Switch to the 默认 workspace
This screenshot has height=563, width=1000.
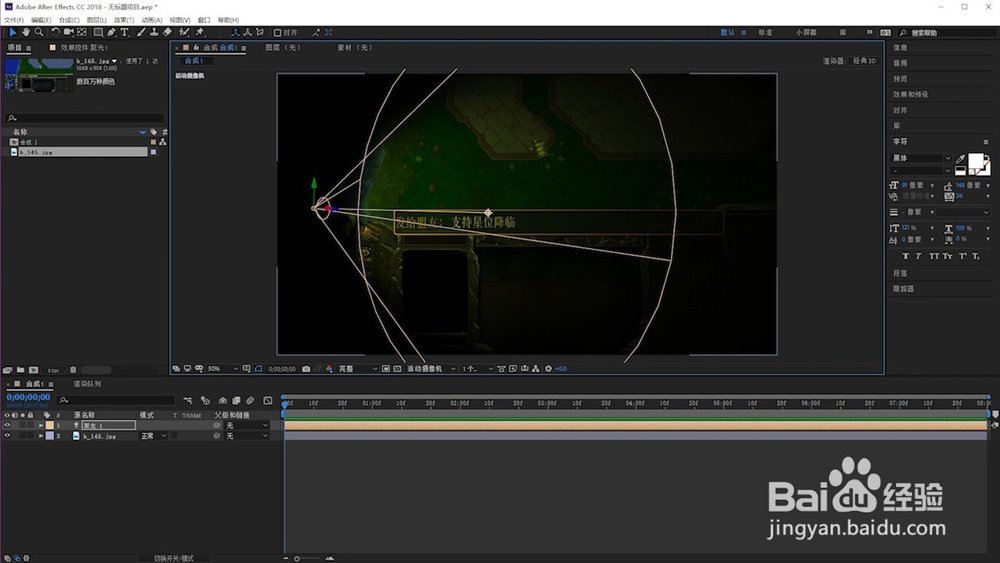tap(728, 33)
